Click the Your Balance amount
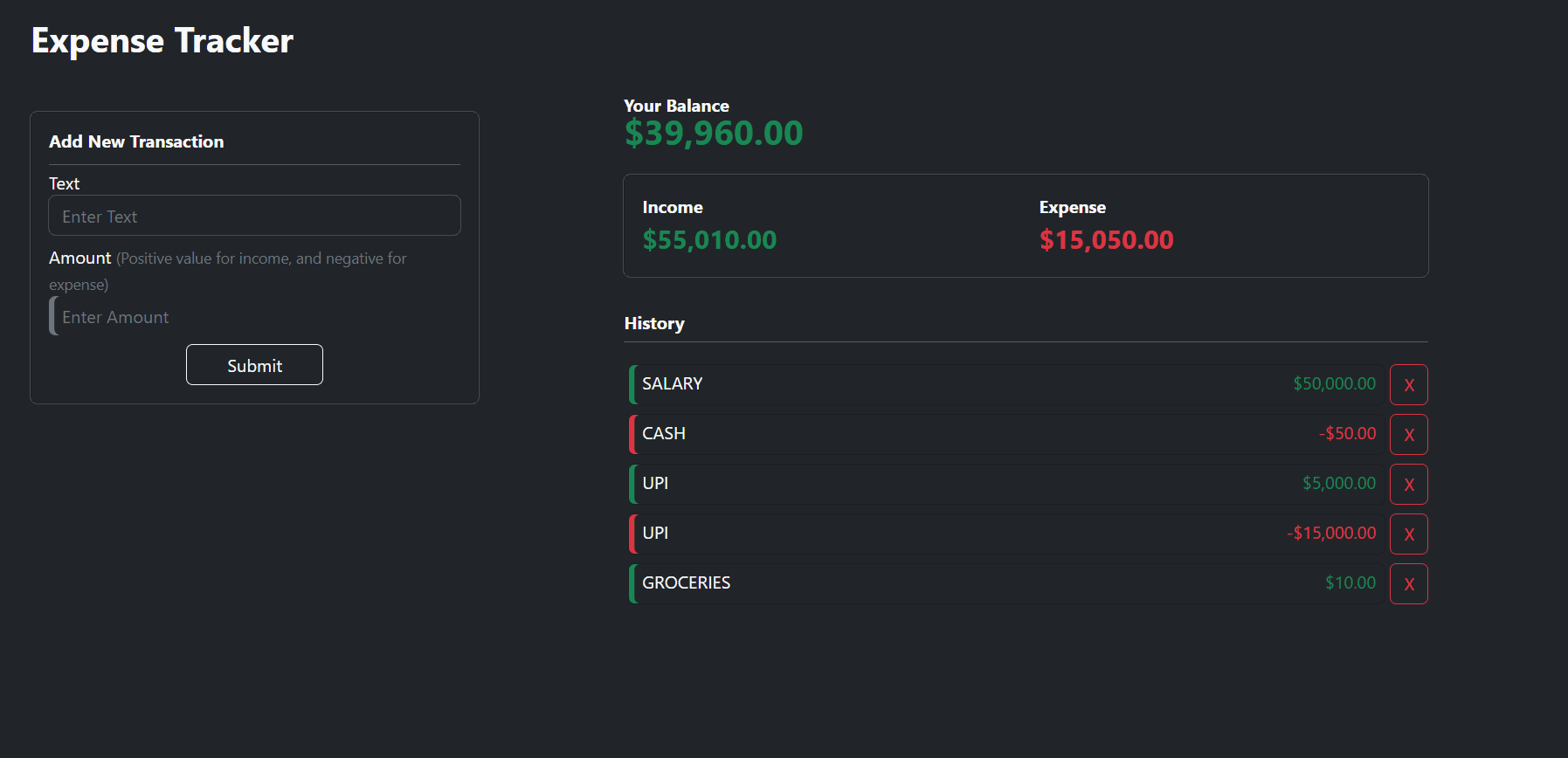 [x=713, y=133]
